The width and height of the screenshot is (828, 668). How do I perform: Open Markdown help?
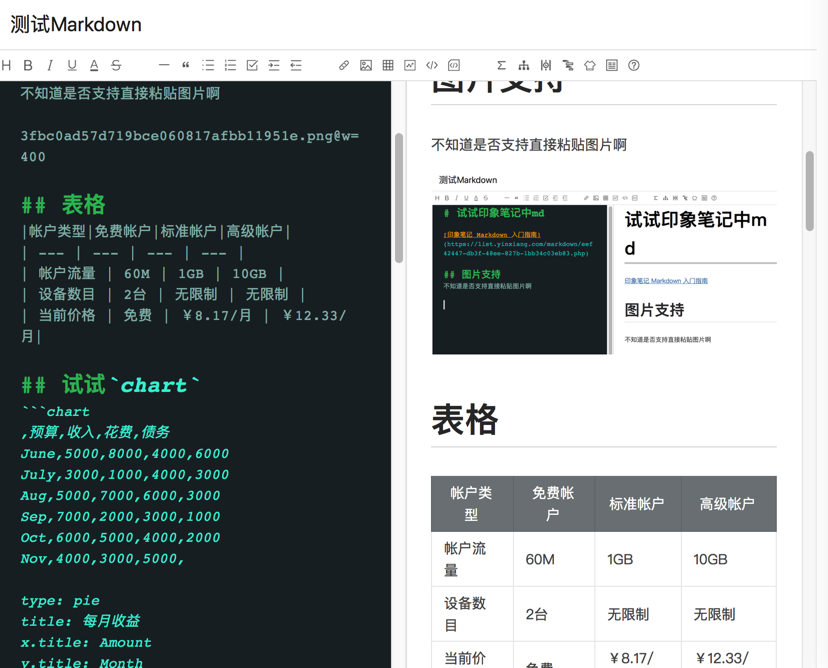pyautogui.click(x=634, y=65)
